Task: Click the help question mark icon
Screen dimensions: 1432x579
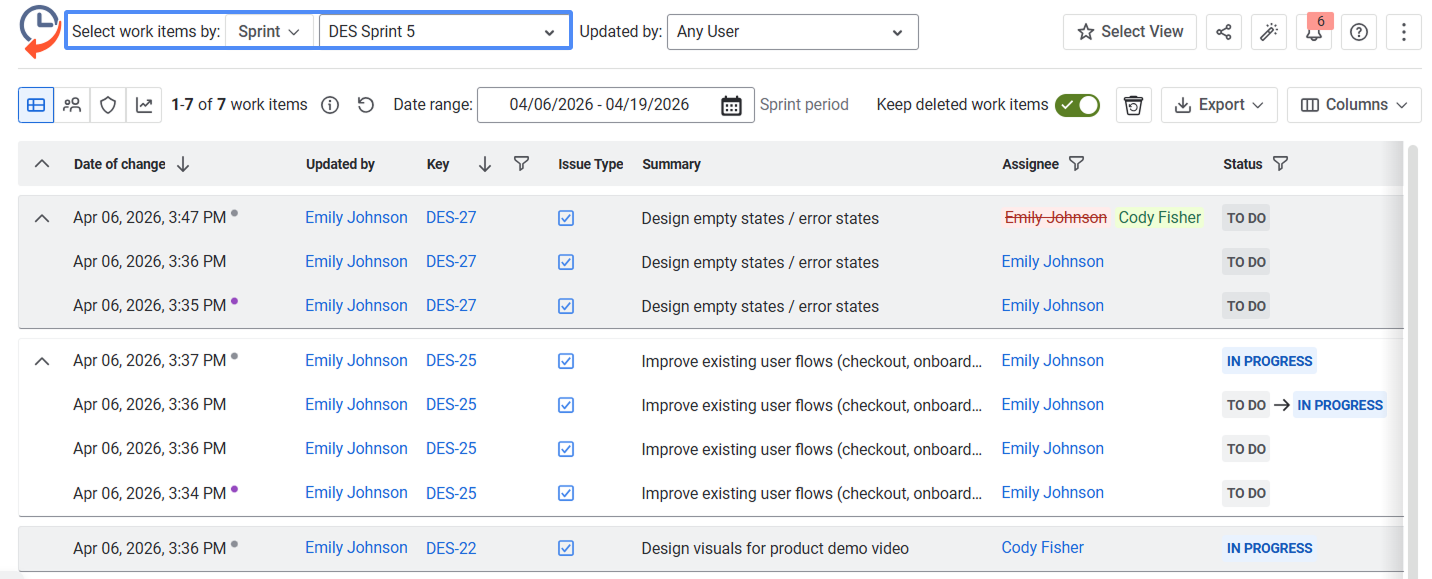Action: (1358, 32)
